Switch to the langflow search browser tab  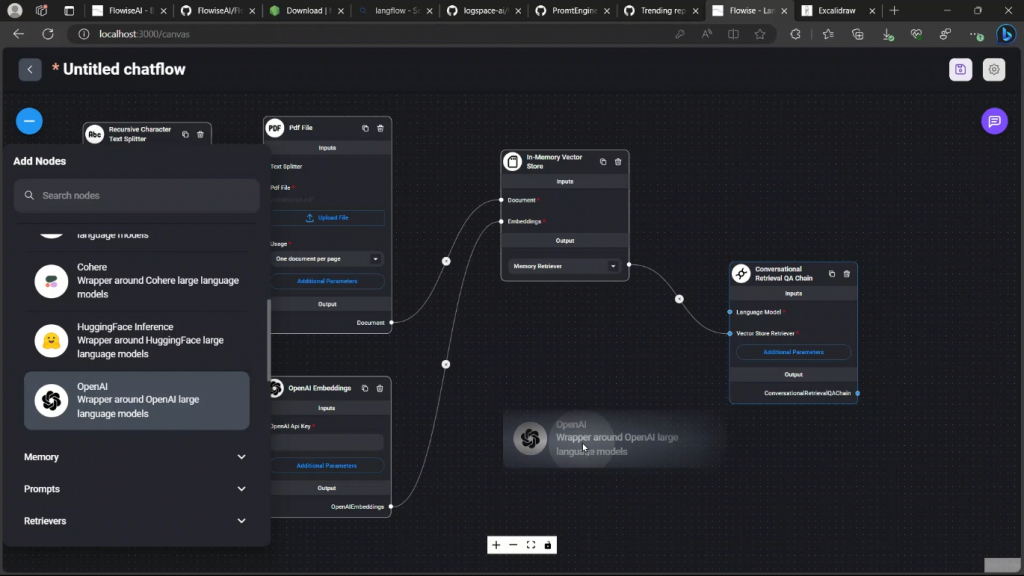[x=396, y=10]
